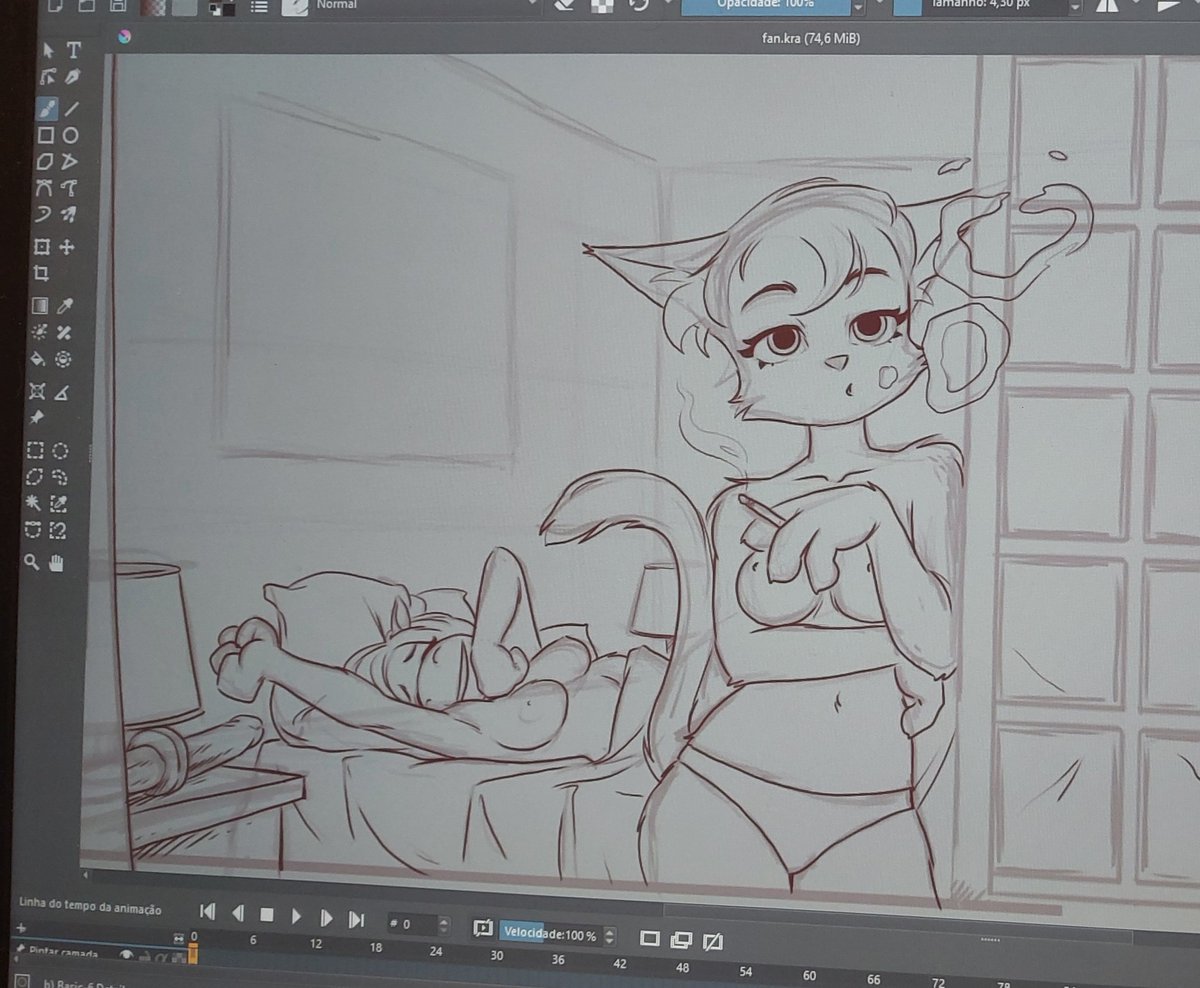Open the Opacidade slider dropdown arrow
Viewport: 1200px width, 988px height.
pos(859,7)
